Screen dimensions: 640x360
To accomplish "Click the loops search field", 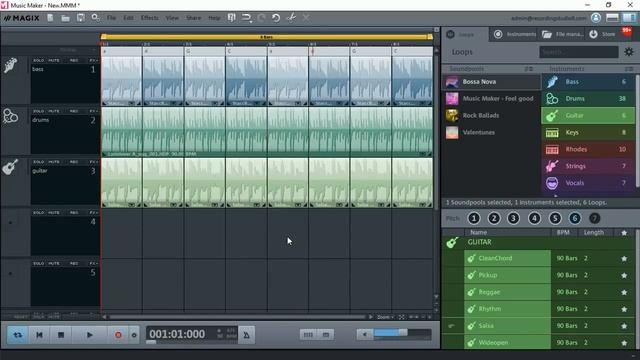I will pyautogui.click(x=579, y=52).
